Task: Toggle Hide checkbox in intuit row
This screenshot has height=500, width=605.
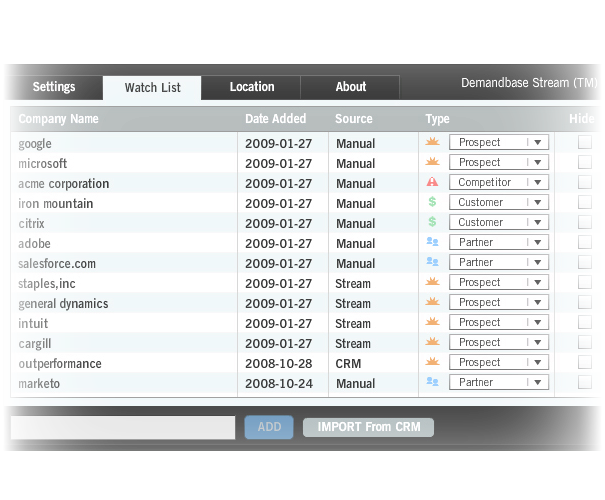Action: click(x=585, y=322)
